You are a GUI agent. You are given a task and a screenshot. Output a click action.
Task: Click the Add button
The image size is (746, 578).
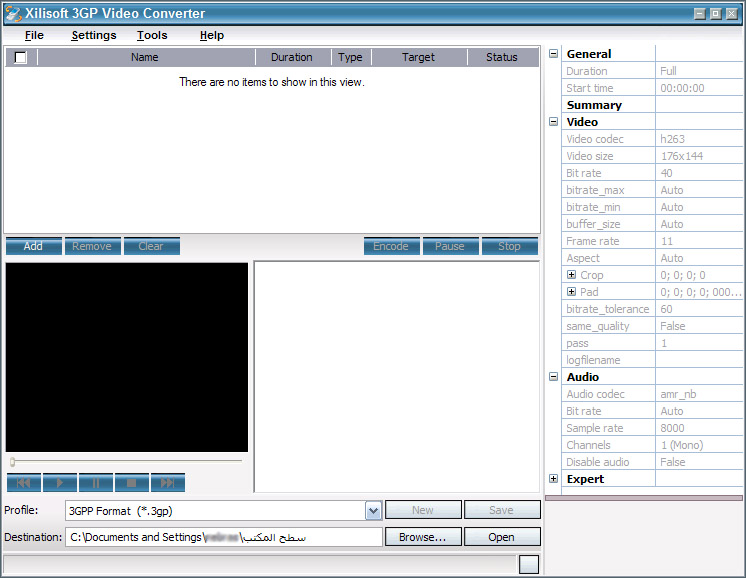33,246
